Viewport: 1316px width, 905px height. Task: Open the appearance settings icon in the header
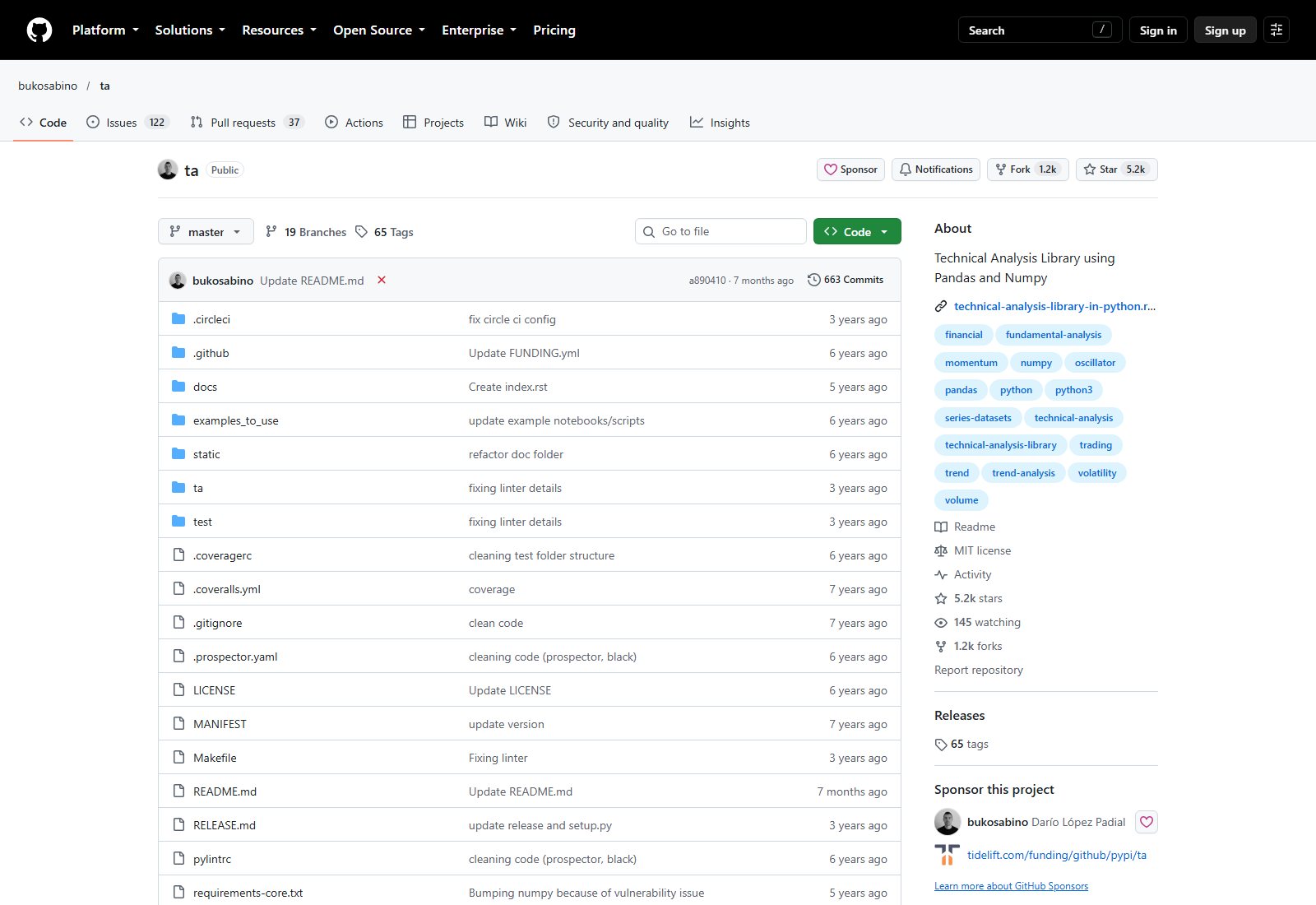pyautogui.click(x=1277, y=30)
